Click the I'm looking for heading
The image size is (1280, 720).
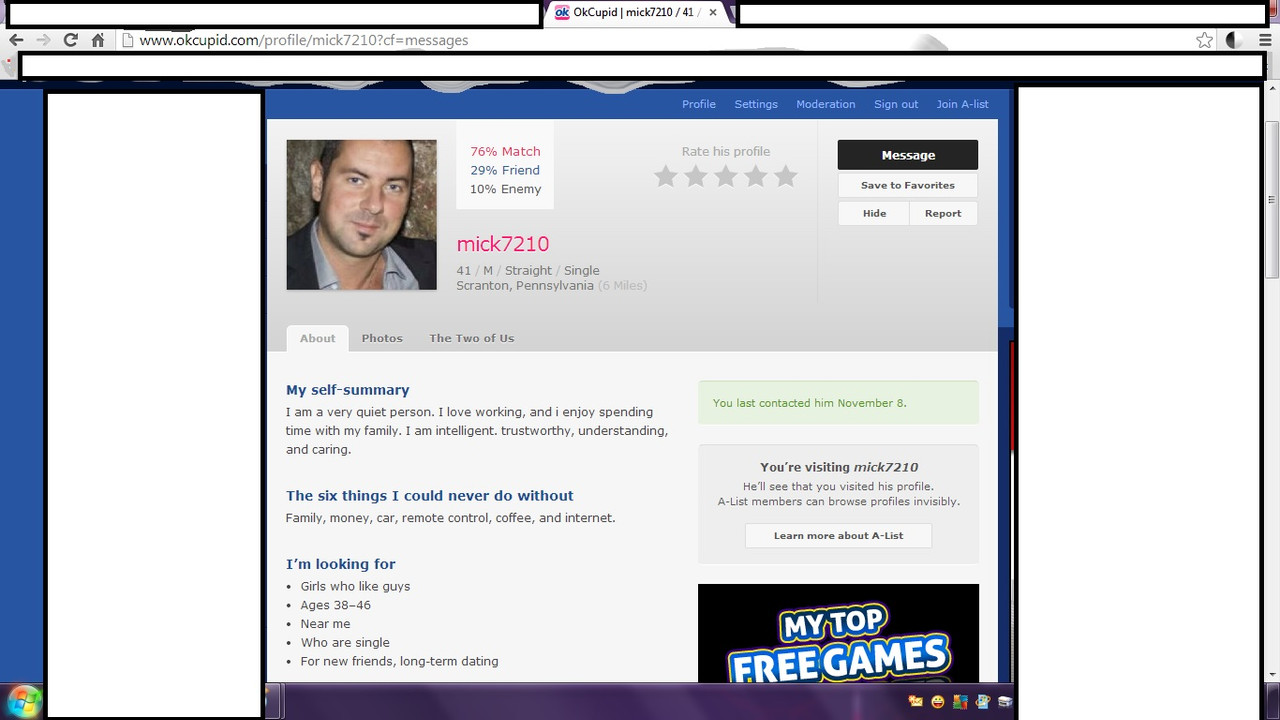tap(341, 564)
